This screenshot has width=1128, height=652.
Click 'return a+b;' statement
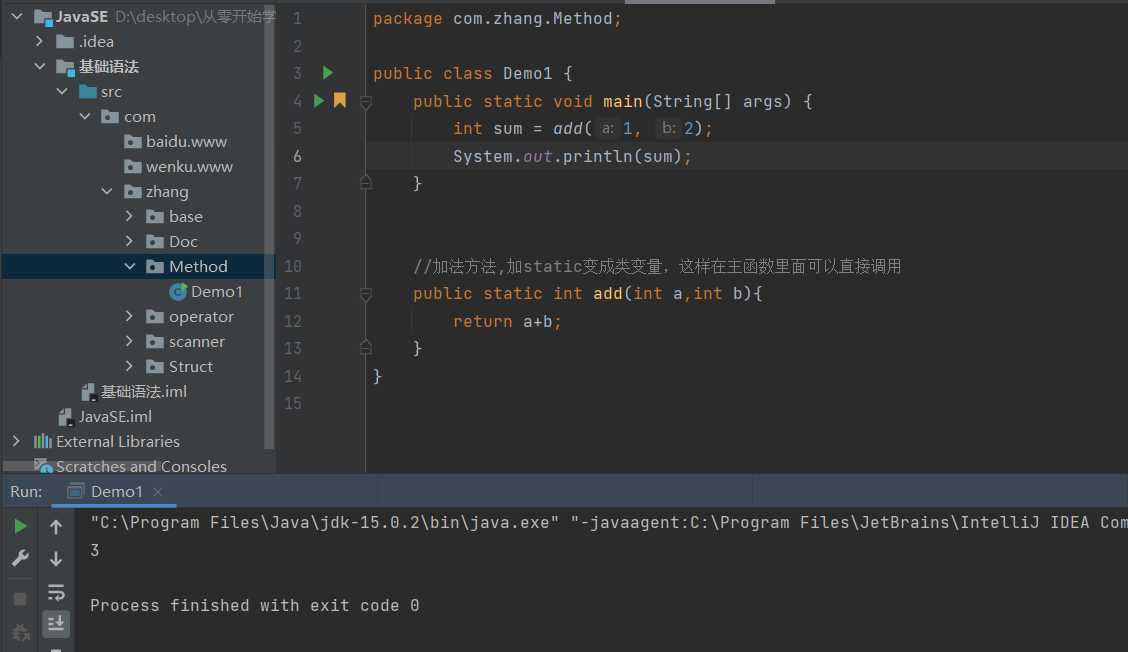(507, 322)
